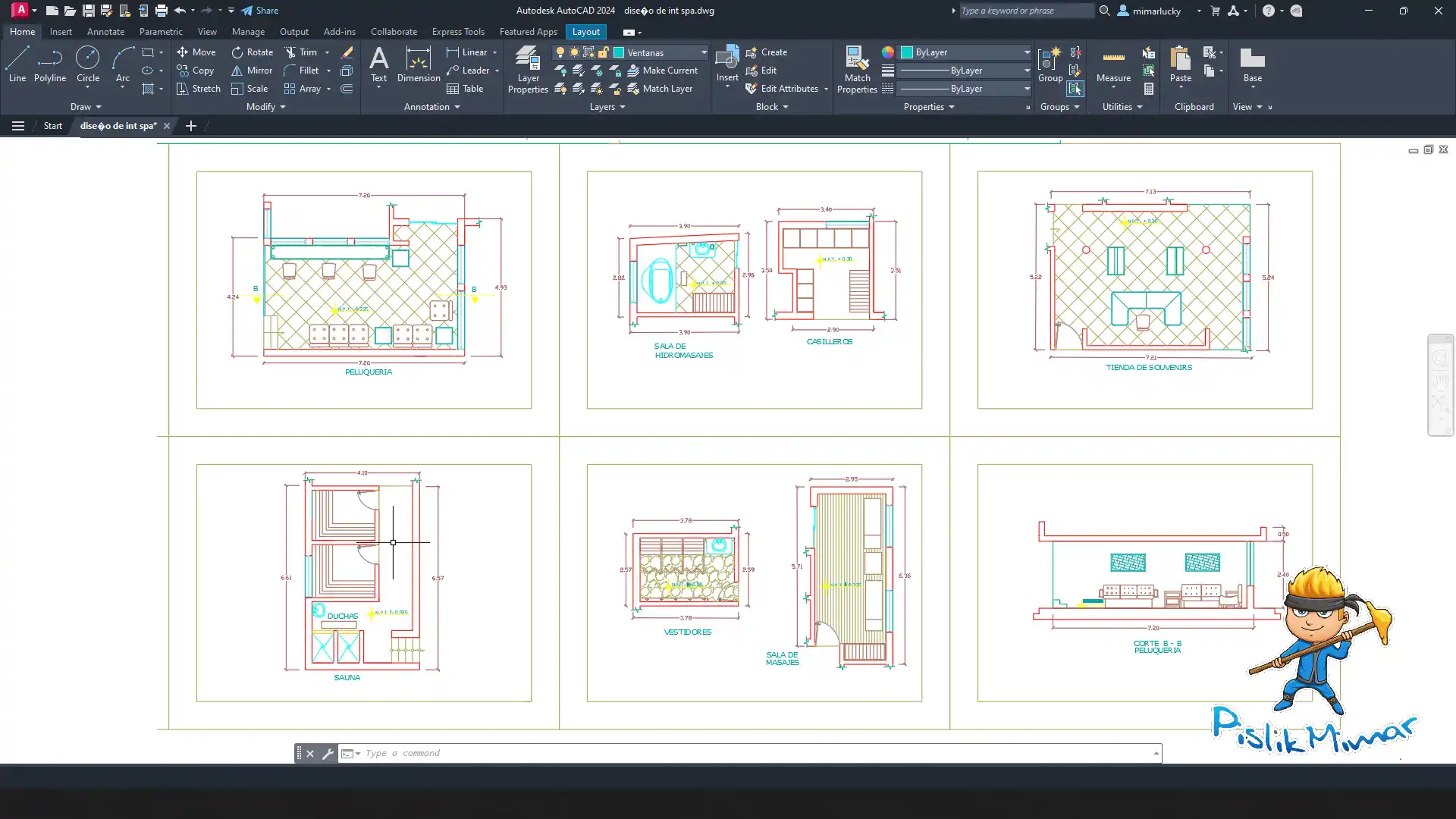Viewport: 1456px width, 819px height.
Task: Toggle Ventanas layer lightbulb on/off
Action: tap(560, 52)
